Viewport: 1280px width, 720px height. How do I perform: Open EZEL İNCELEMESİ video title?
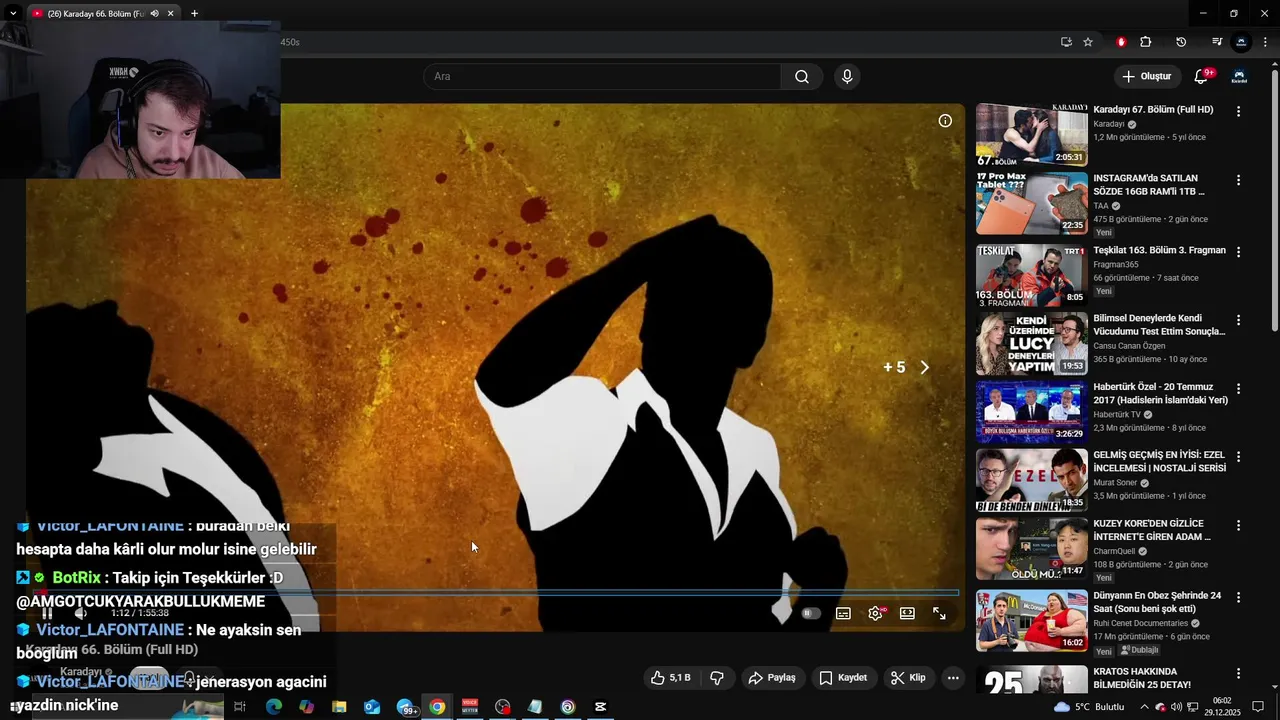(x=1159, y=461)
